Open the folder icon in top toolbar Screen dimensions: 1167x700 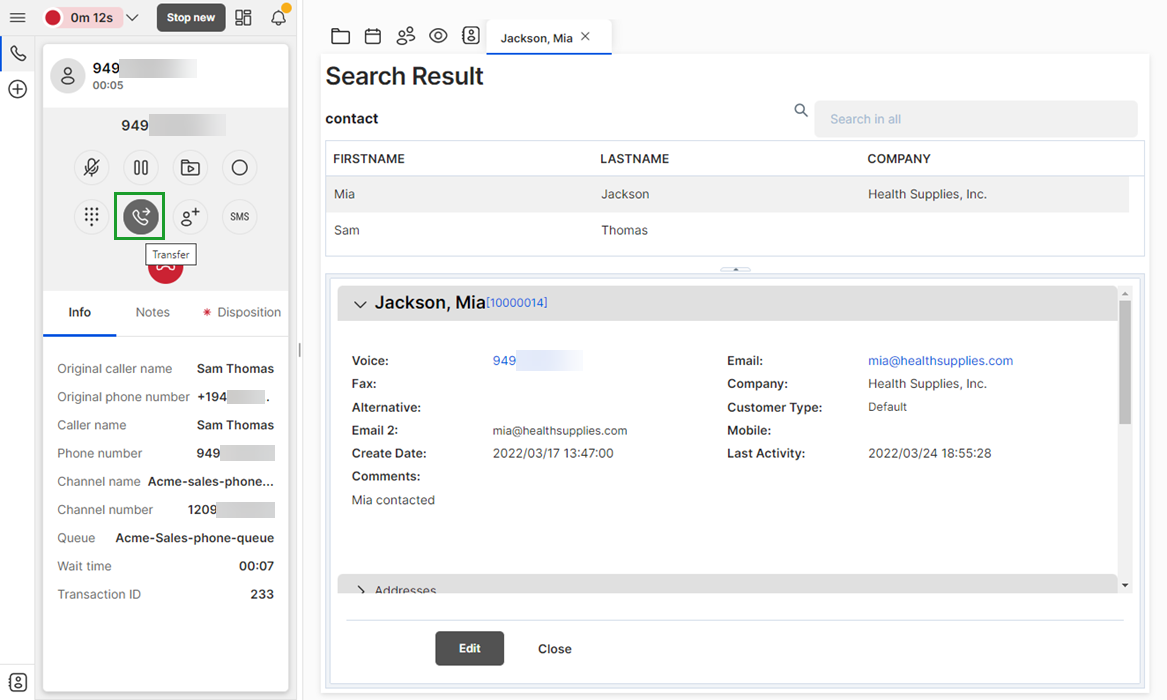click(x=340, y=36)
